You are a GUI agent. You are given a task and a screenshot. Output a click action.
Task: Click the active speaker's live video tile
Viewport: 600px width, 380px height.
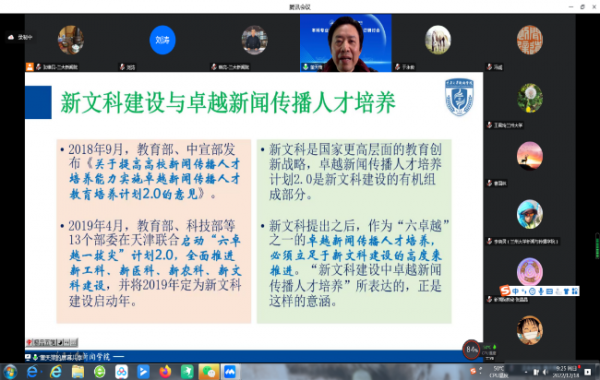[346, 43]
